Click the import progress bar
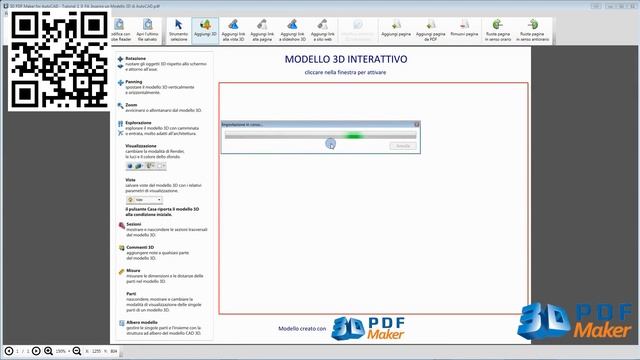Screen dimensions: 640x360 tap(320, 136)
